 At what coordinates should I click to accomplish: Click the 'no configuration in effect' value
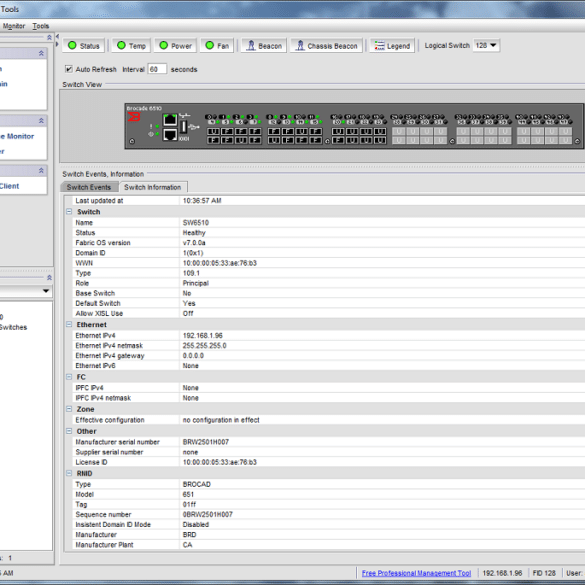[221, 420]
